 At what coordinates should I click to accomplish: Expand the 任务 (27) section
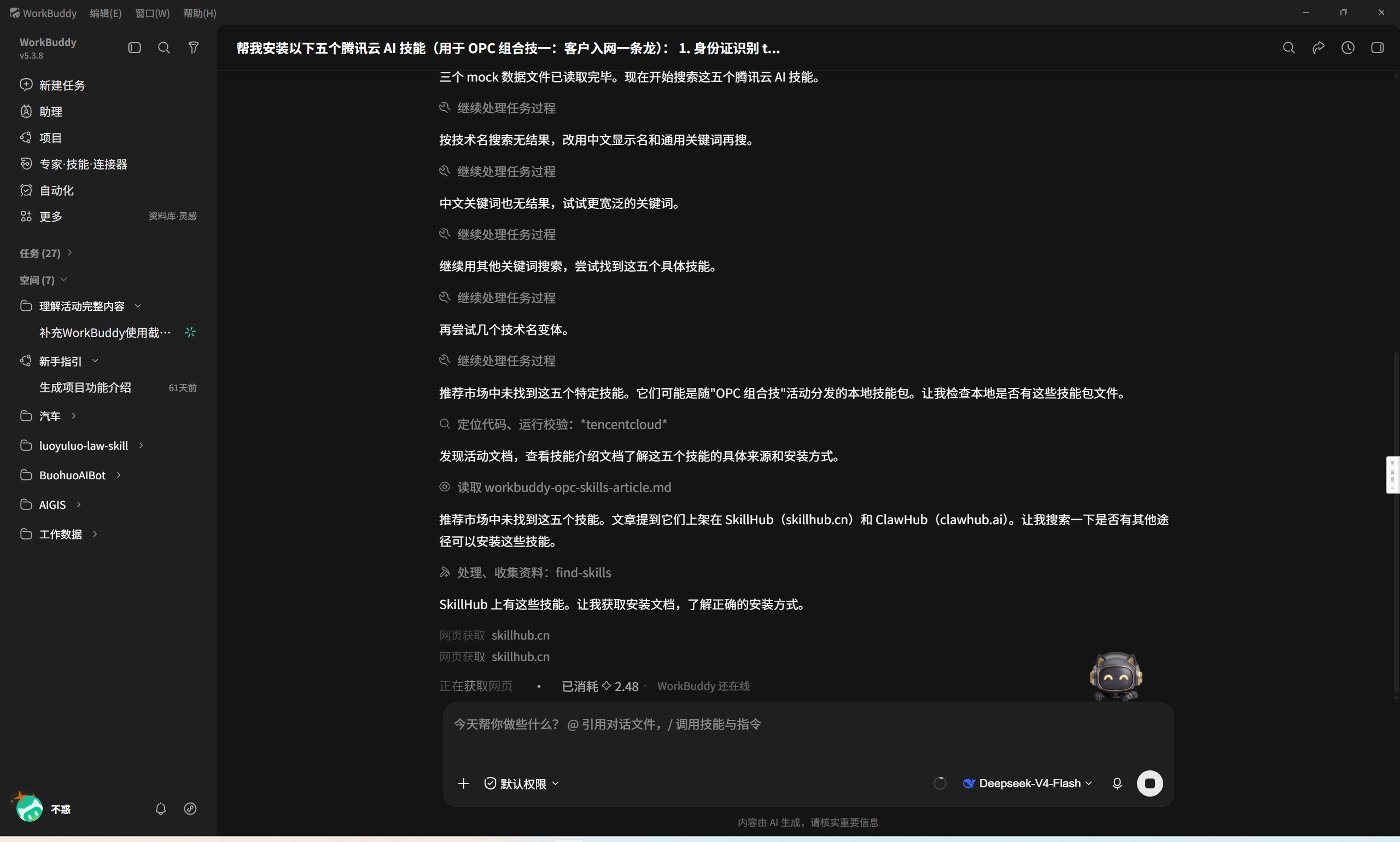tap(46, 253)
